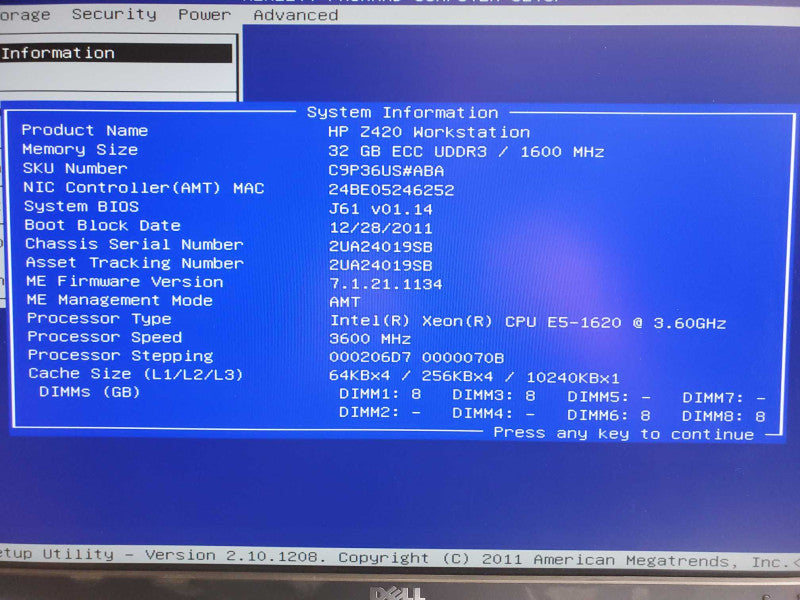
Task: Click the Cache Size (L1/L2/L3) label
Action: pyautogui.click(x=136, y=374)
